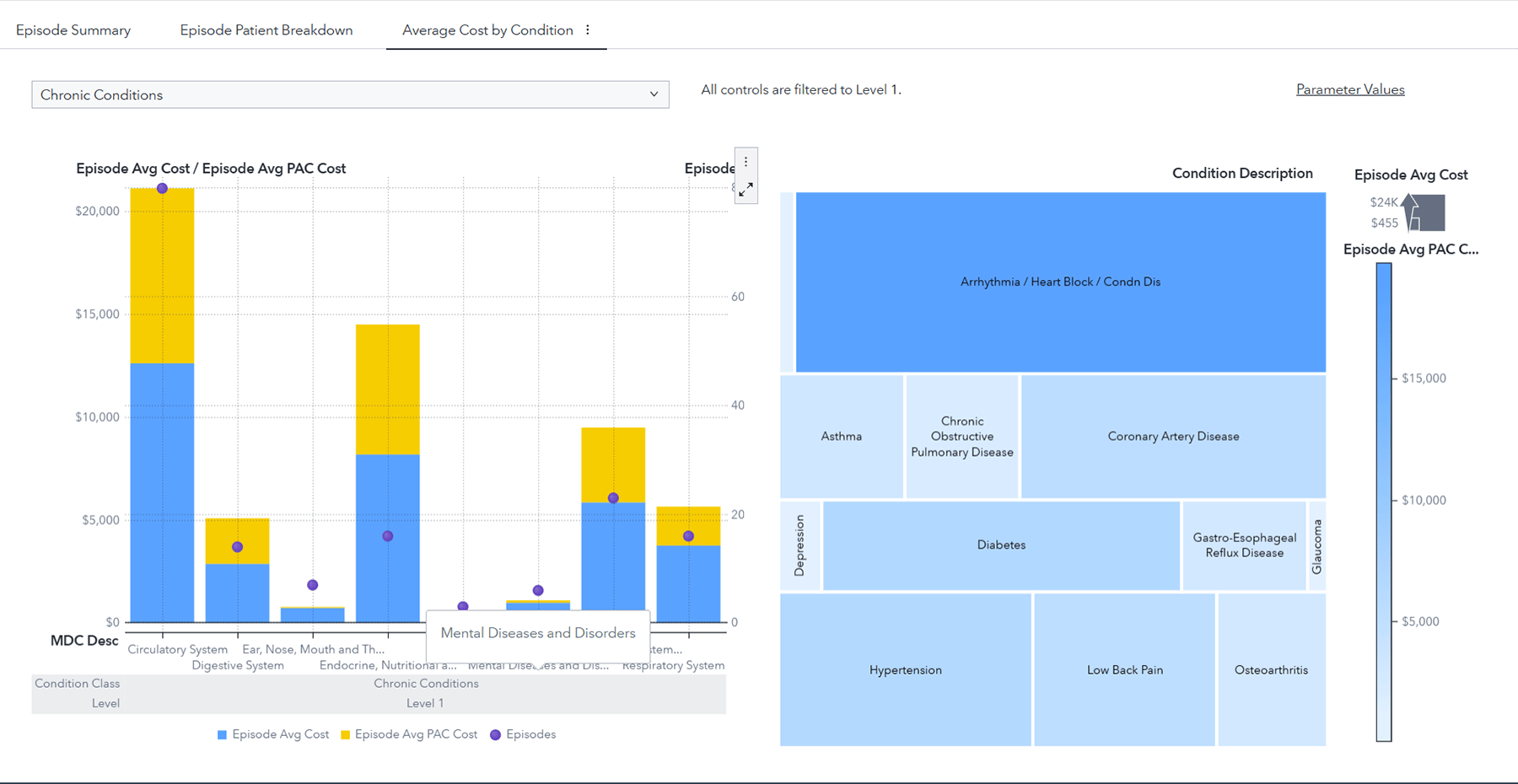The image size is (1518, 784).
Task: Open the Chronic Conditions dropdown
Action: [350, 94]
